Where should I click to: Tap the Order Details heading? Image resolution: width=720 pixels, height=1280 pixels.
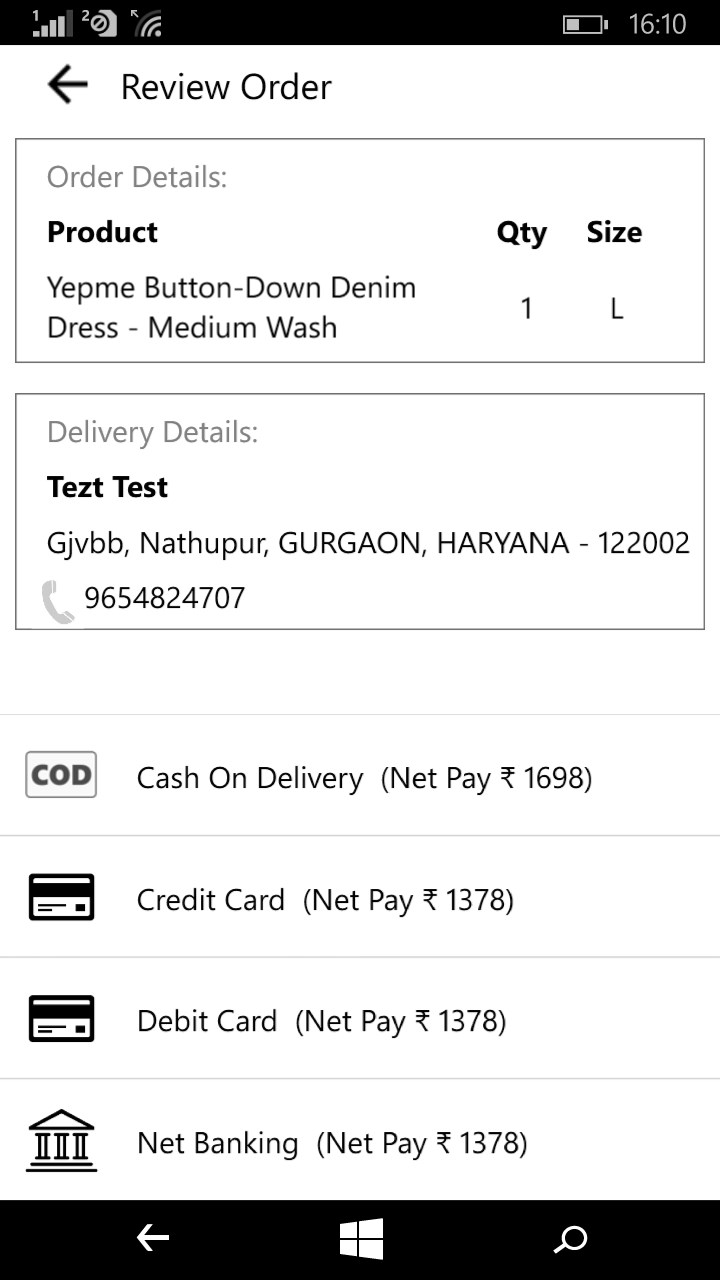(137, 177)
